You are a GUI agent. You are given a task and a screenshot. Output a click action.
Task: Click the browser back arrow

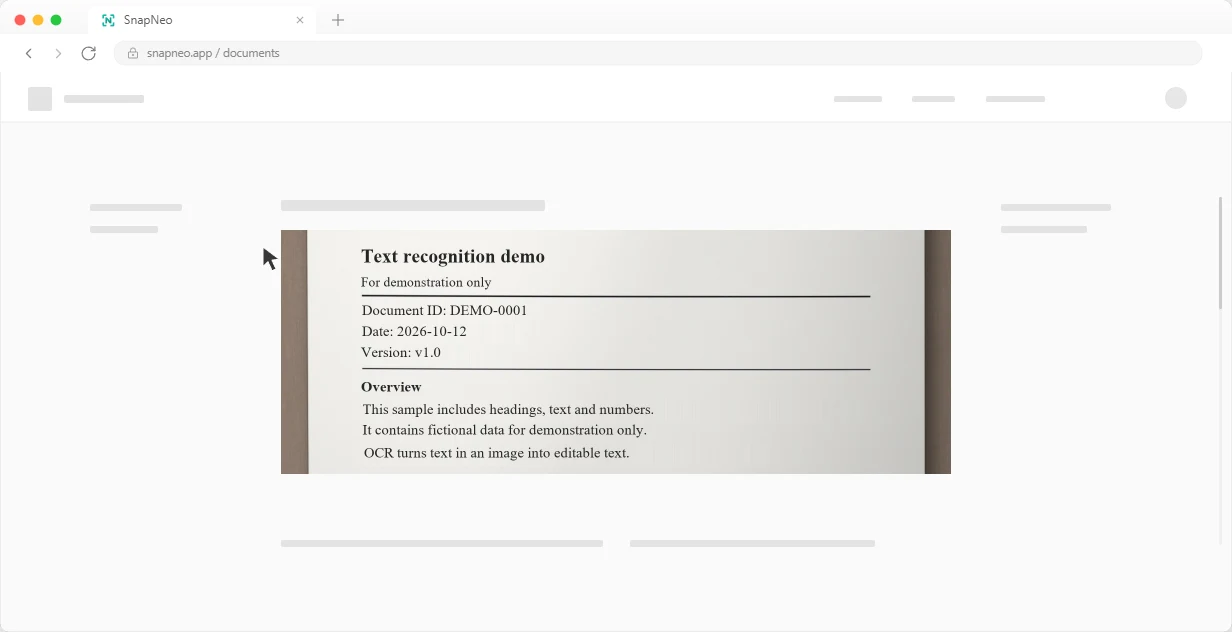coord(29,53)
